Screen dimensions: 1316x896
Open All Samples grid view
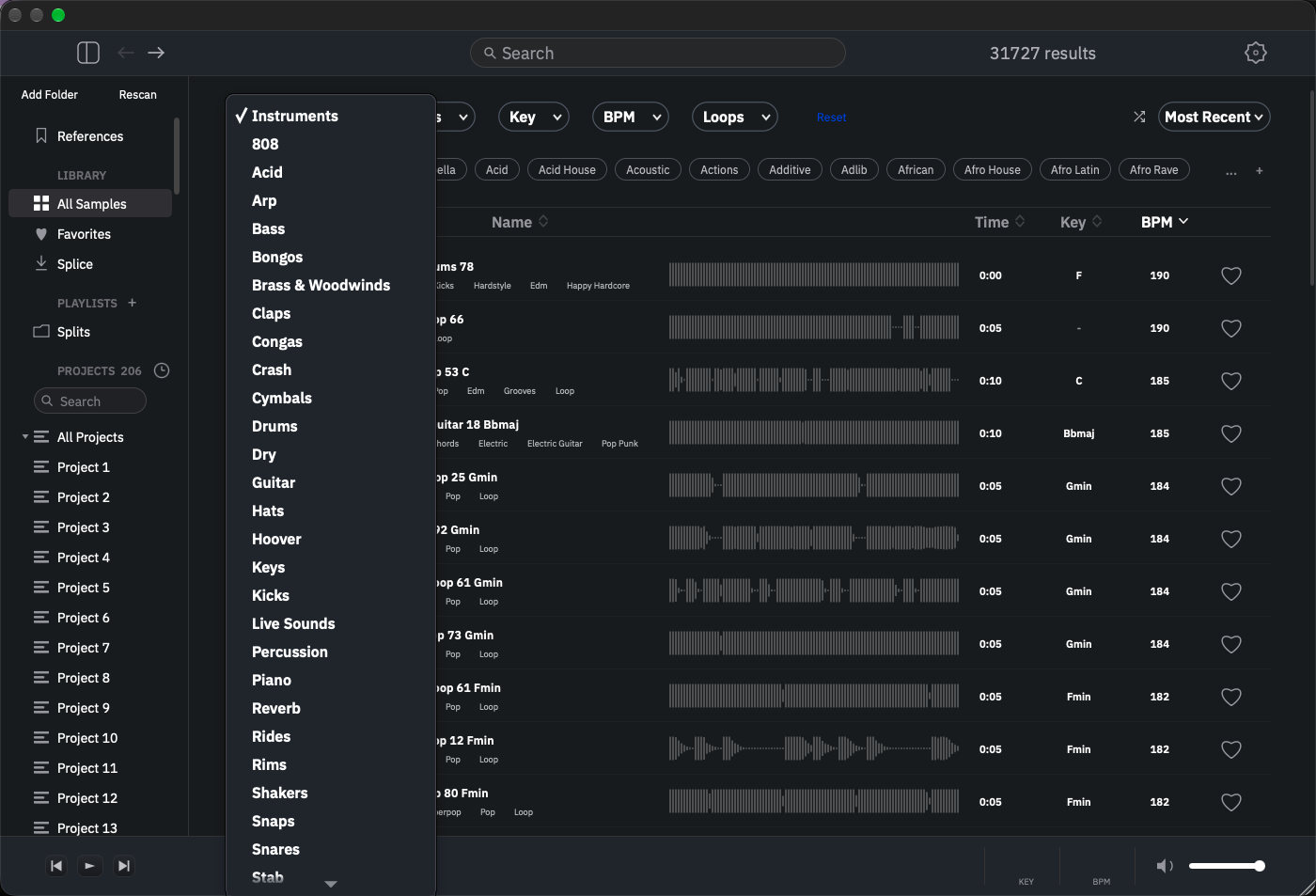(90, 204)
